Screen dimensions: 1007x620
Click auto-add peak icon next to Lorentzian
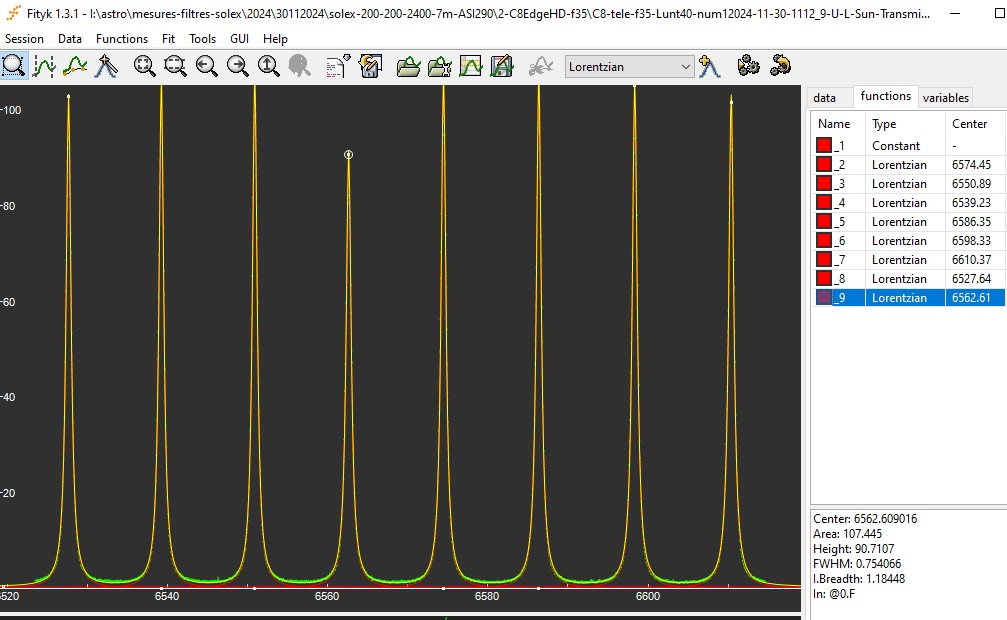point(710,66)
